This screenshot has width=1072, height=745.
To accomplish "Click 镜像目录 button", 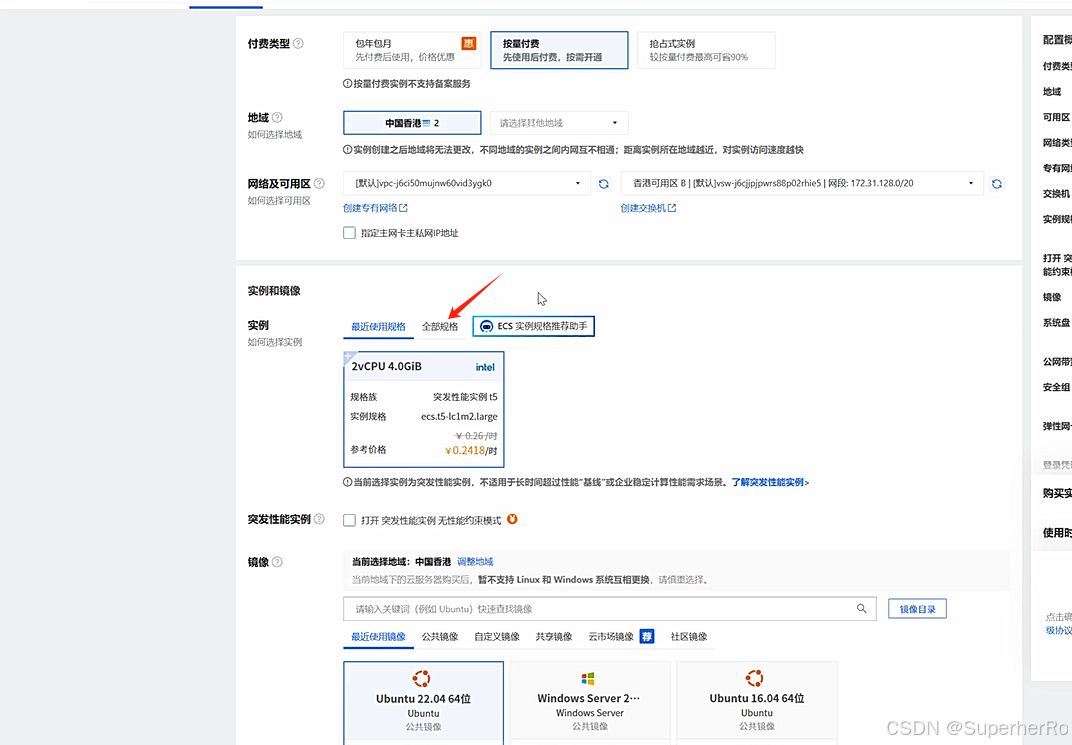I will [917, 608].
